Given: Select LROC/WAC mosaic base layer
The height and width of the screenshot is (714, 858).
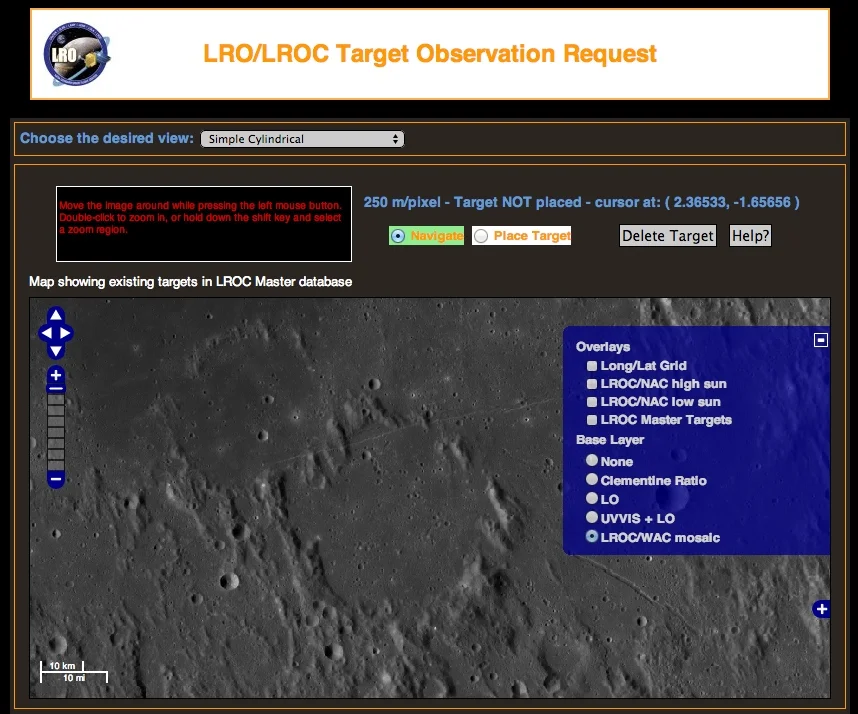Looking at the screenshot, I should (x=592, y=536).
